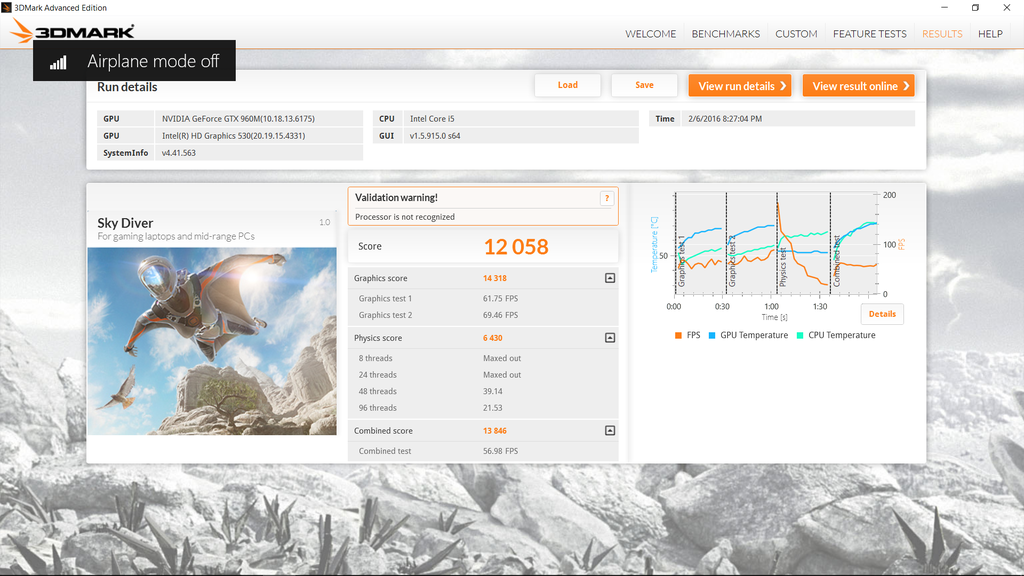Click the 3DMark app icon in title bar
1024x576 pixels.
[7, 7]
